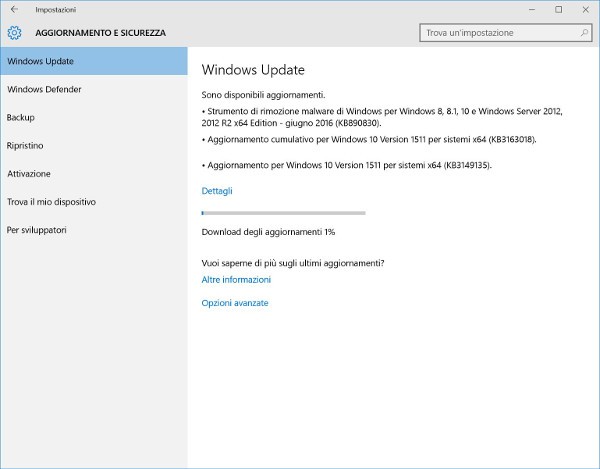Click the KB890830 malware removal tool entry
The image size is (600, 469).
point(382,117)
